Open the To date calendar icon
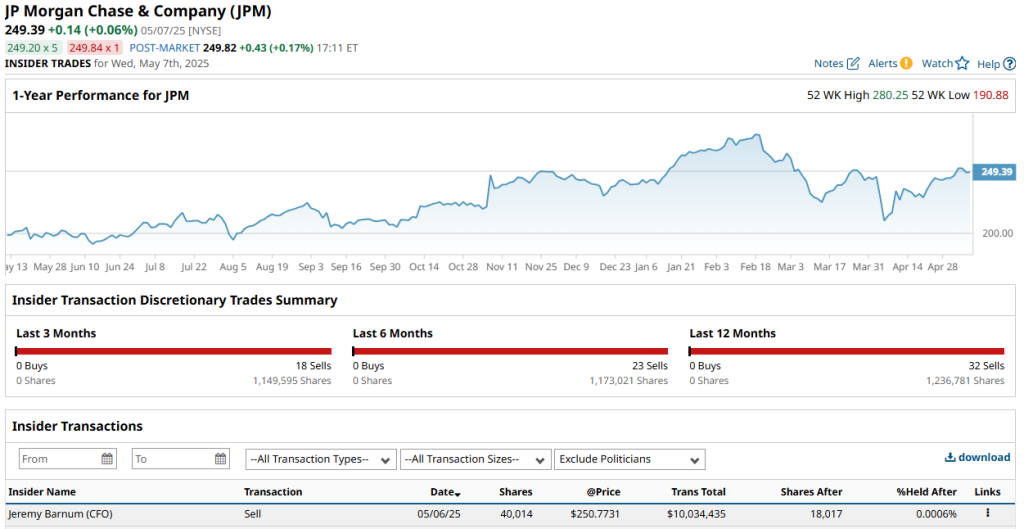 (x=221, y=458)
